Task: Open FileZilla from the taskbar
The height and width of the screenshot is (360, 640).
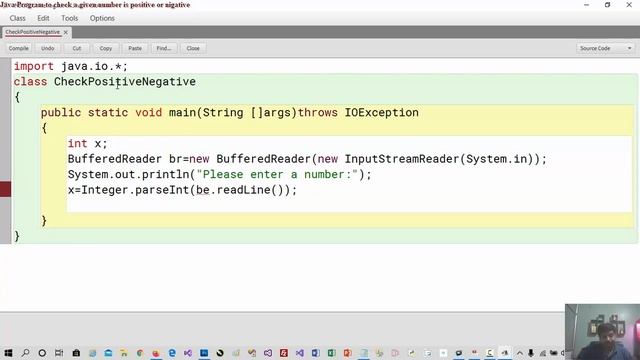Action: (284, 353)
